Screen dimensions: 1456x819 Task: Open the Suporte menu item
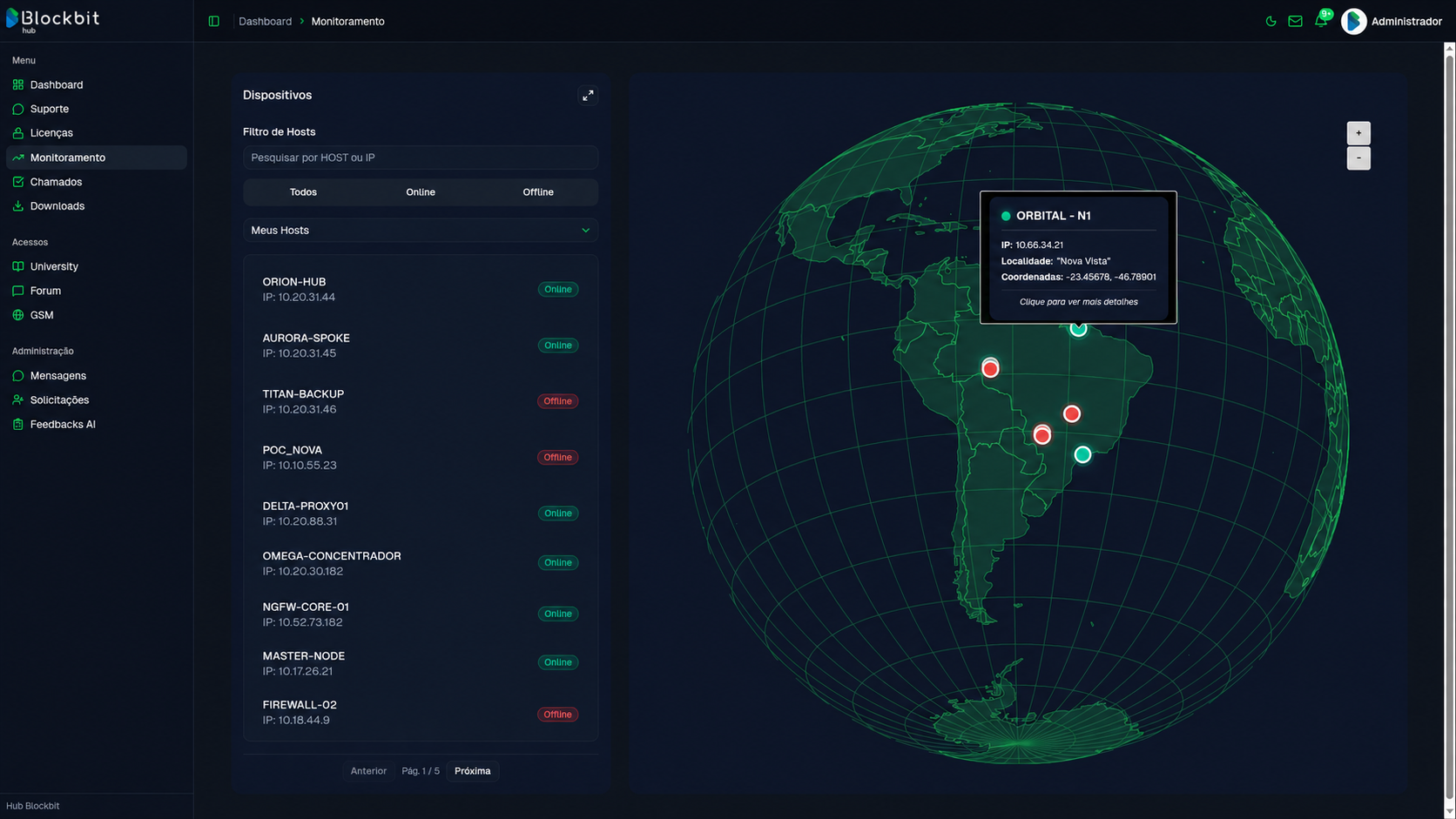coord(96,109)
